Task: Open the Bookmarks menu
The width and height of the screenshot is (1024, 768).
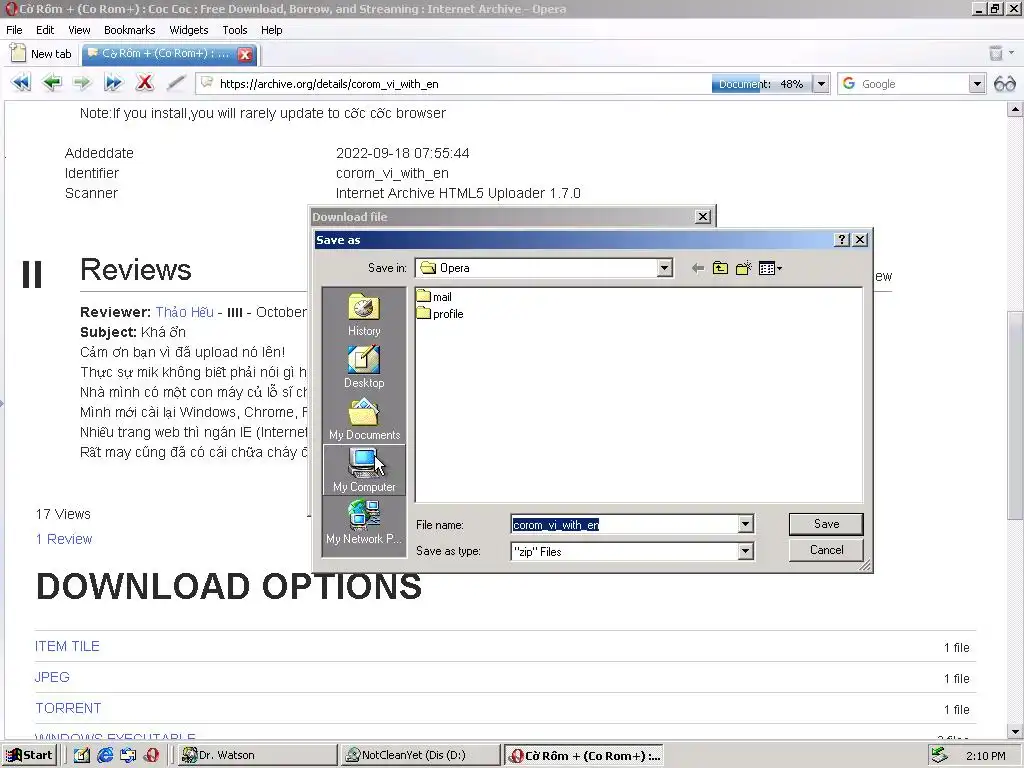Action: [x=129, y=30]
